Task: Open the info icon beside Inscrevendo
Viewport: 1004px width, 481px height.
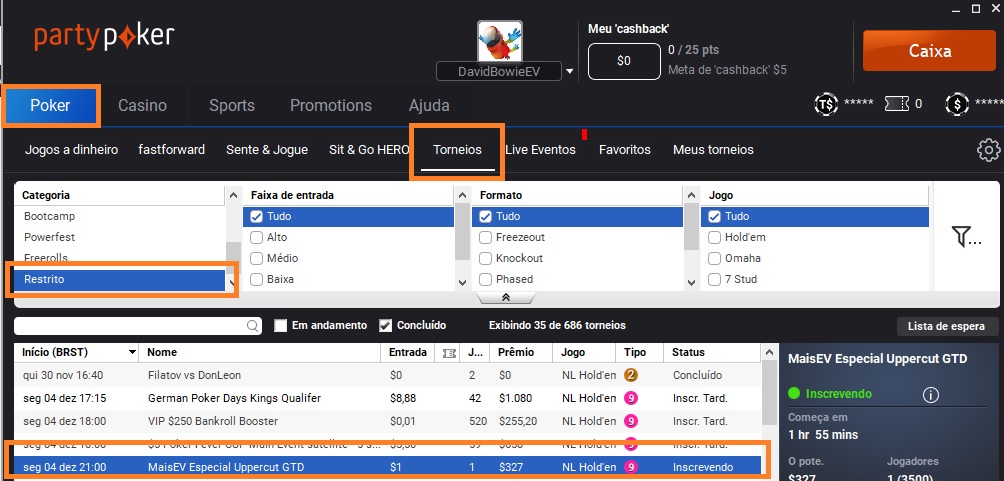Action: click(930, 395)
